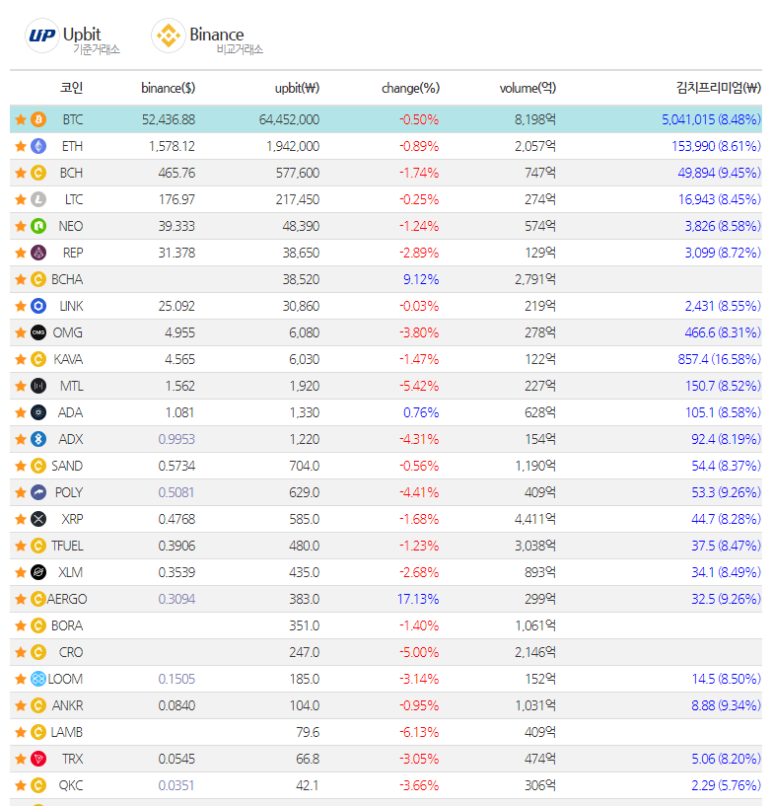Click the REP coin icon
773x806 pixels.
[39, 253]
